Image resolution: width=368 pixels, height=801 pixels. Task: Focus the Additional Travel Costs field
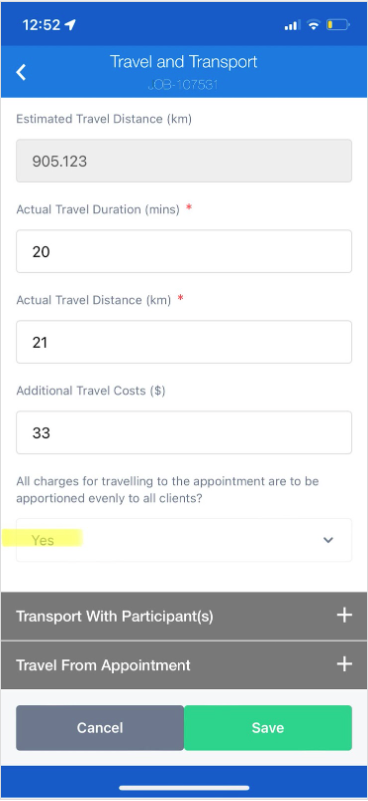pyautogui.click(x=184, y=433)
